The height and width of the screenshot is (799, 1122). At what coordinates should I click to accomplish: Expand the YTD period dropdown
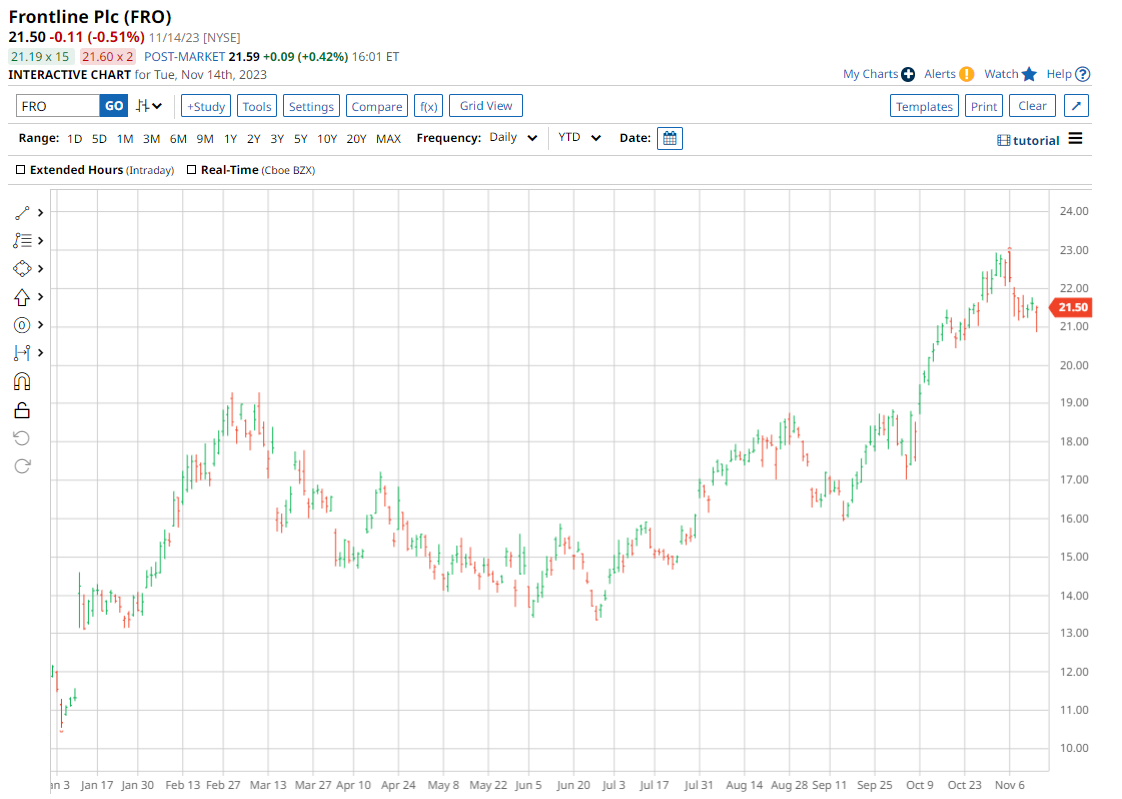click(x=580, y=138)
